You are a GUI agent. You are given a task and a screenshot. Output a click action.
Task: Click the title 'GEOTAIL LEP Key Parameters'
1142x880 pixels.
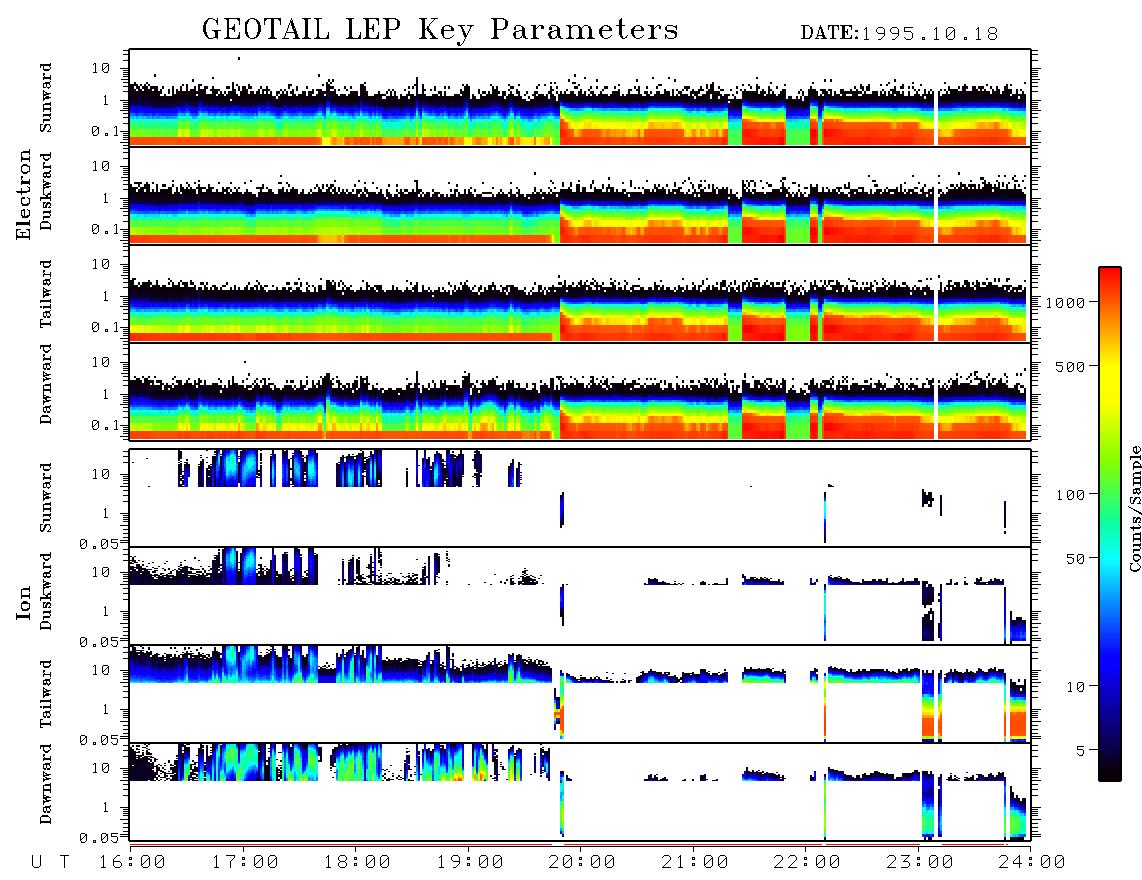[x=440, y=30]
